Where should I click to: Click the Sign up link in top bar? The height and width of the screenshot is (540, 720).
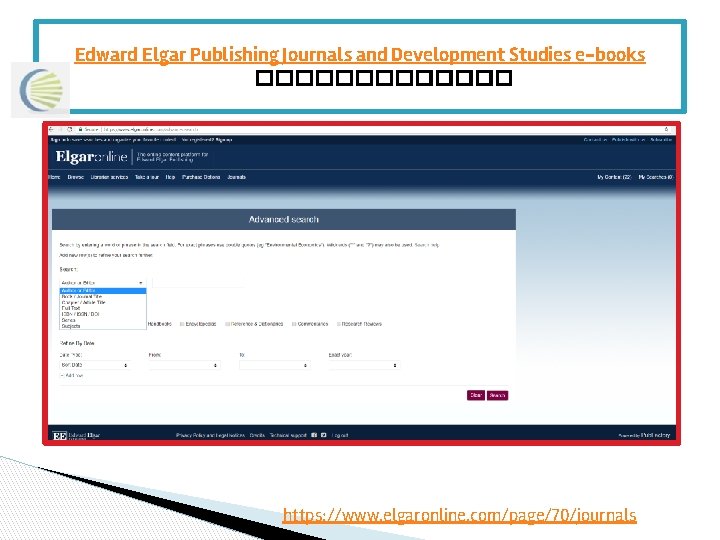(224, 140)
